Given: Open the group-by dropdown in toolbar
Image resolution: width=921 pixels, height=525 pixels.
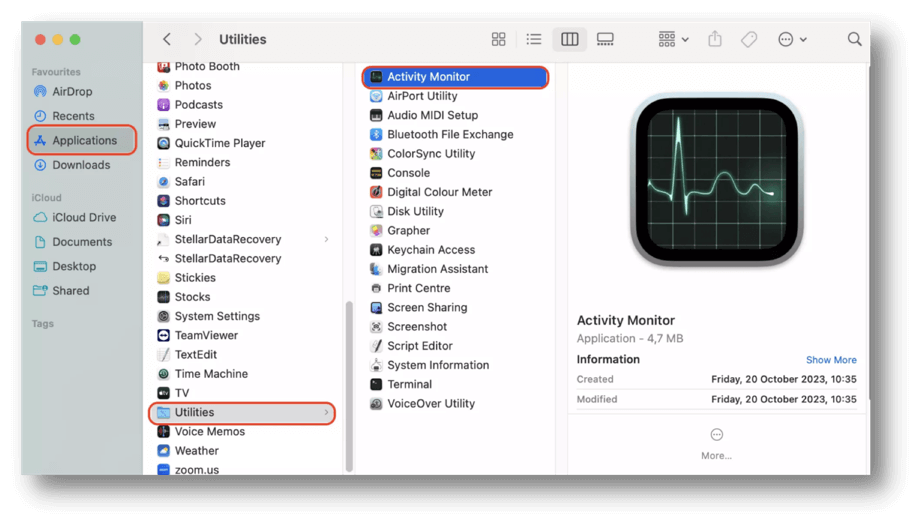Looking at the screenshot, I should 673,39.
